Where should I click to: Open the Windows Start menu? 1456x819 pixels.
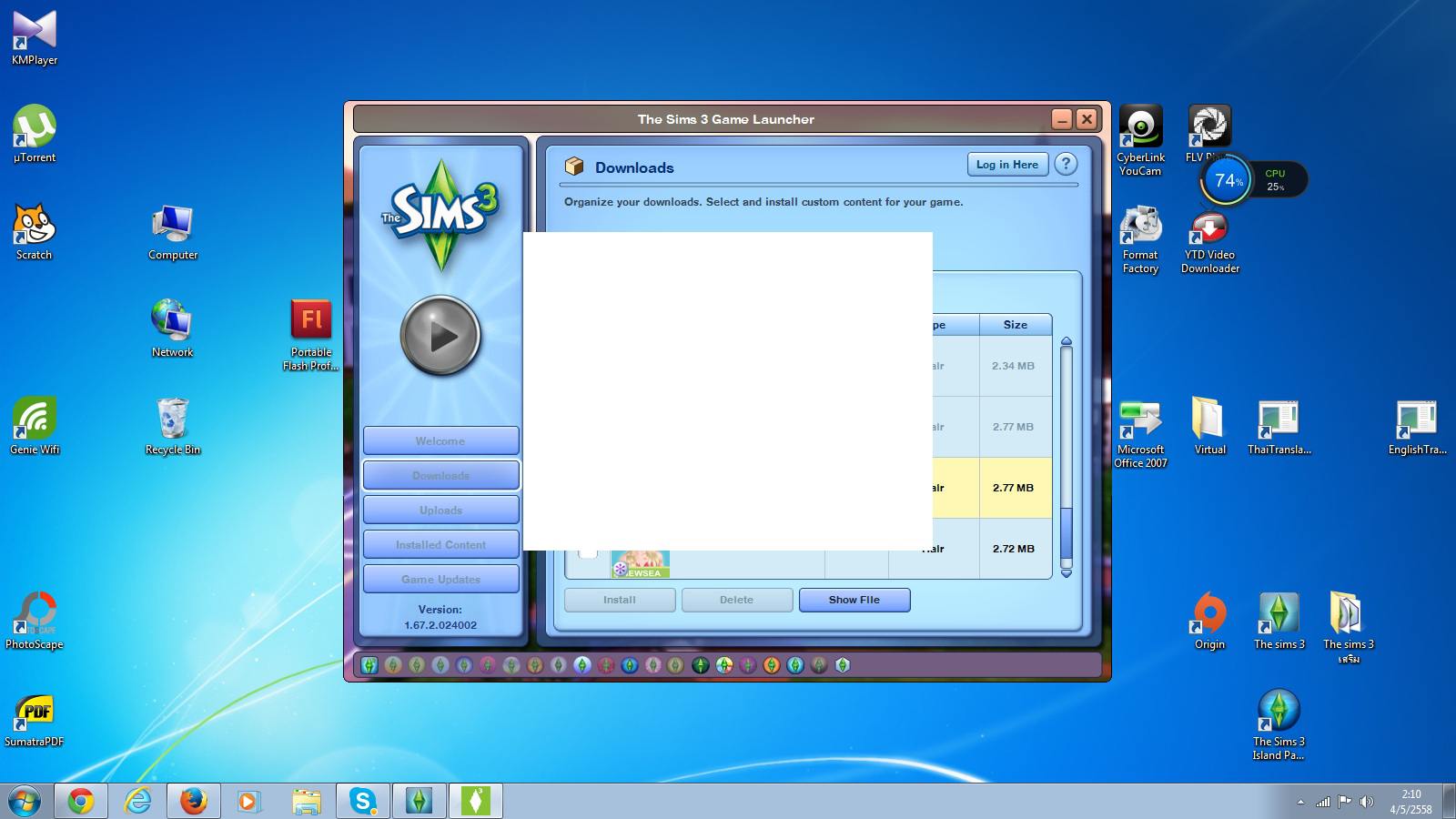(x=25, y=802)
